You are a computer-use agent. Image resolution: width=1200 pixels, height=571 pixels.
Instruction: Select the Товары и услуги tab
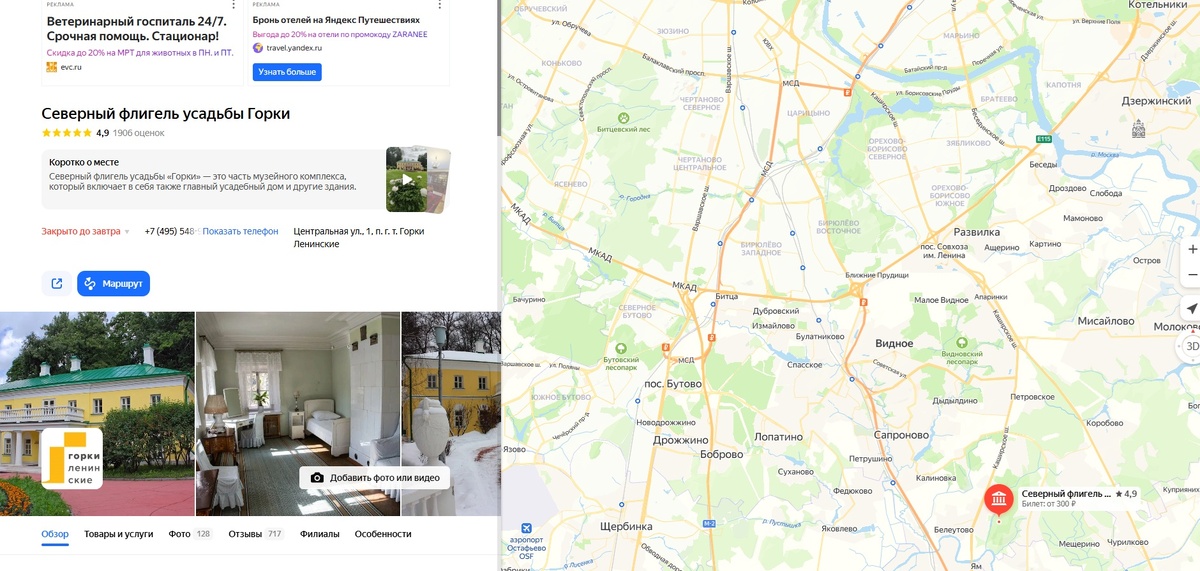(119, 534)
